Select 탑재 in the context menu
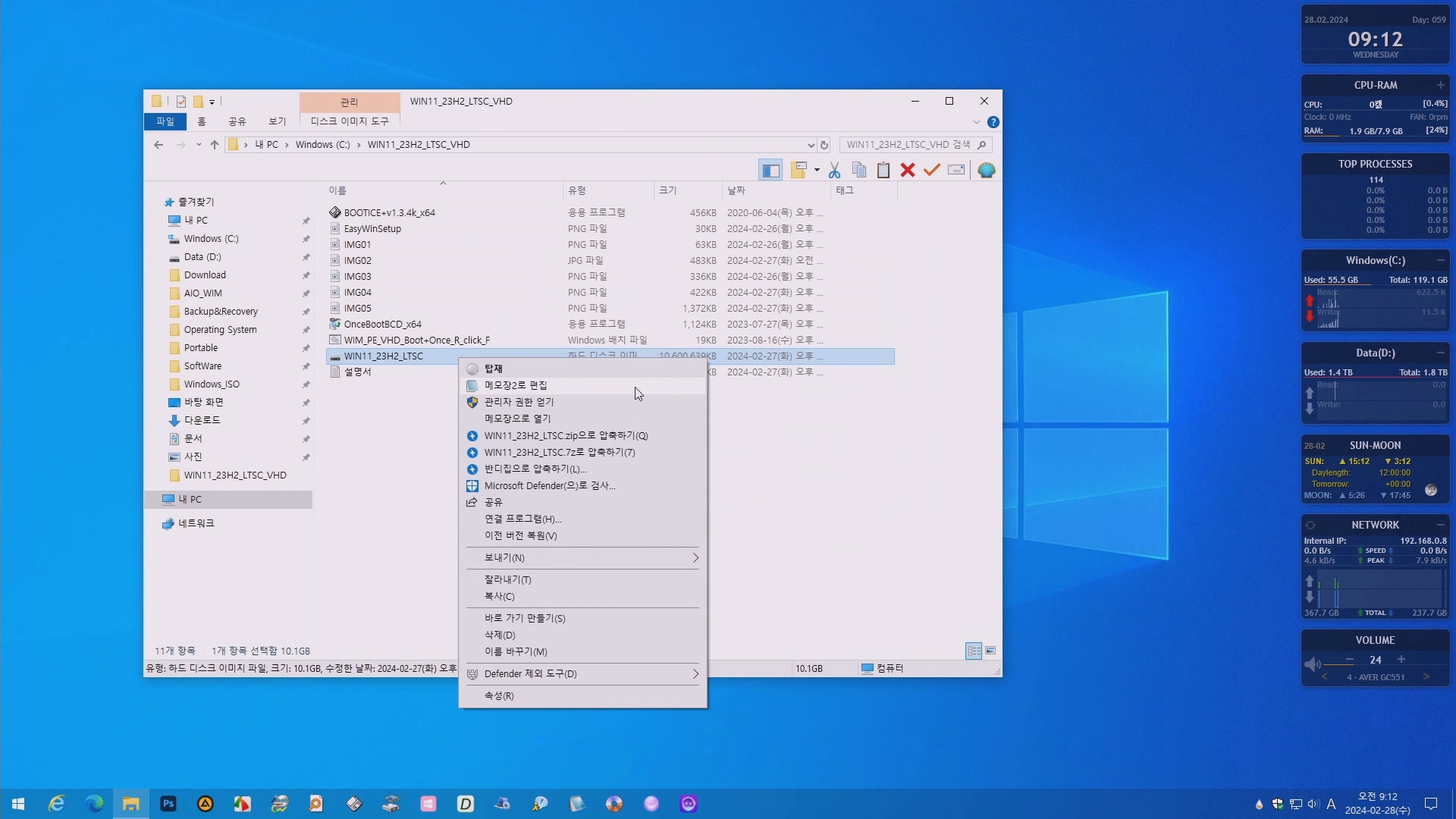 tap(582, 369)
